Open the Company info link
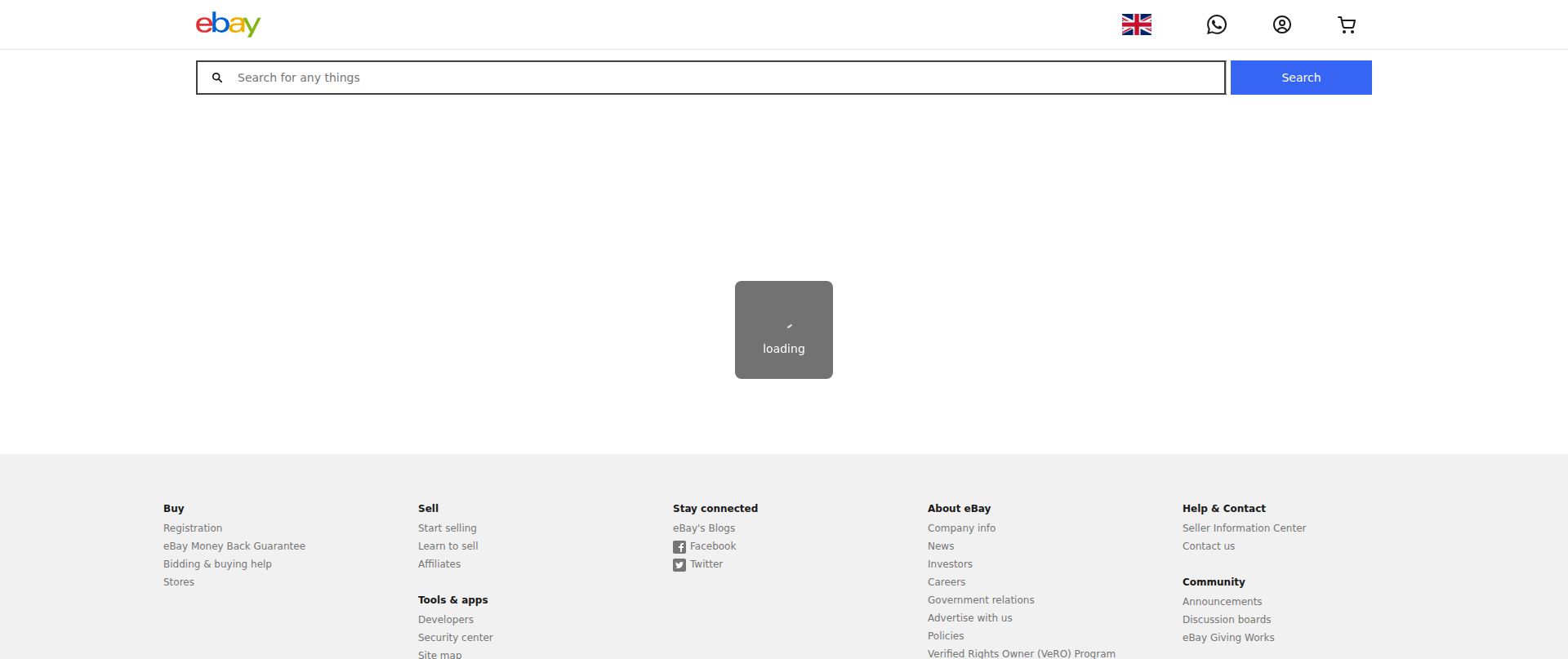The width and height of the screenshot is (1568, 659). (x=962, y=528)
